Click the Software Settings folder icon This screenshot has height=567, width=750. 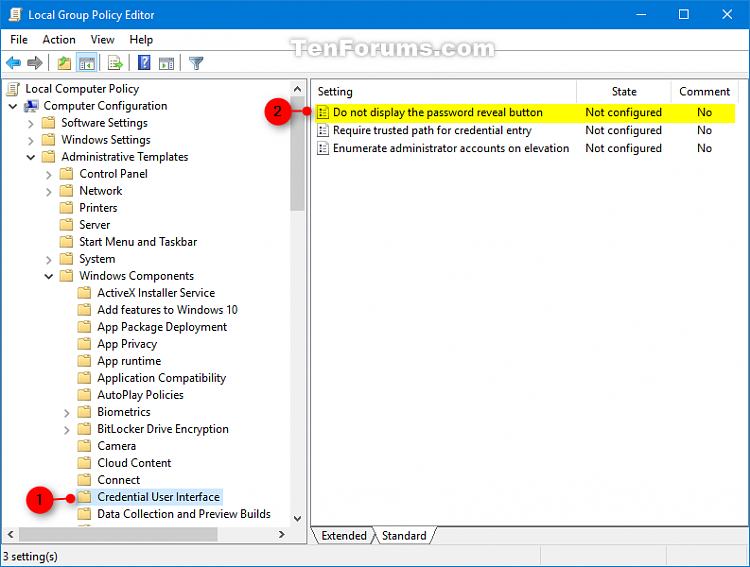[x=48, y=123]
